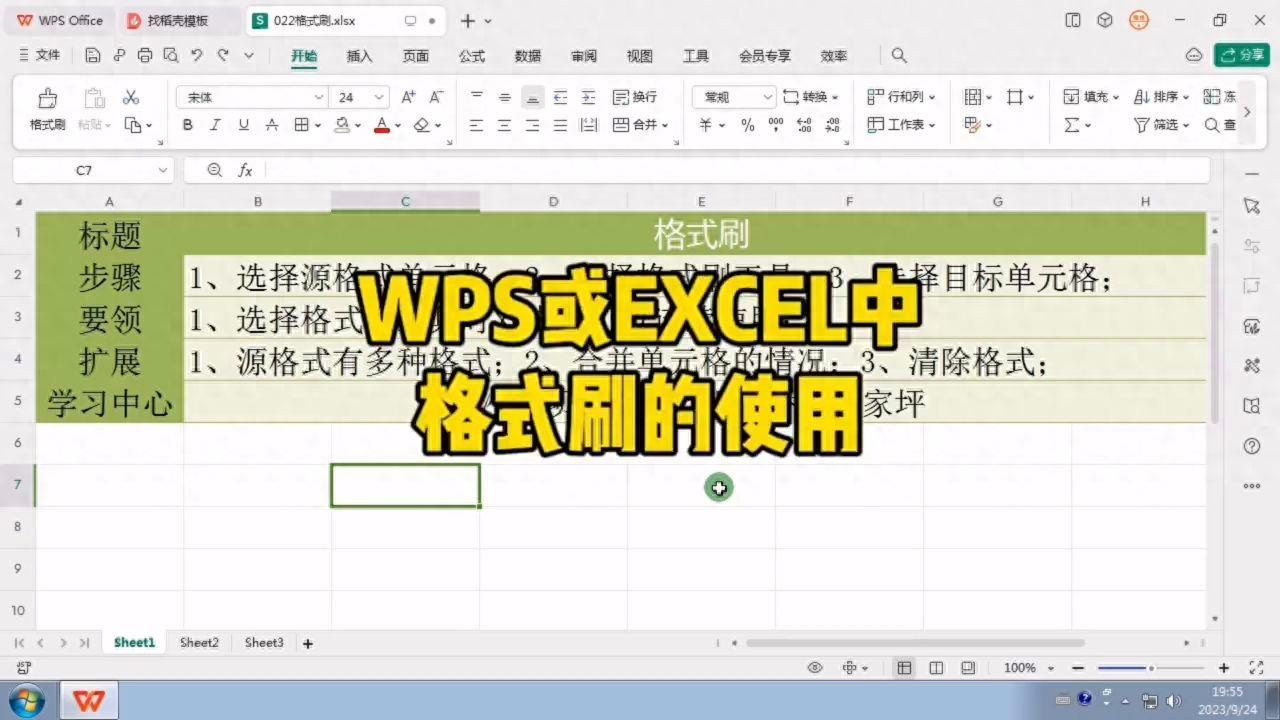Screen dimensions: 1280x720
Task: Increase font size with A+ icon
Action: coord(408,97)
